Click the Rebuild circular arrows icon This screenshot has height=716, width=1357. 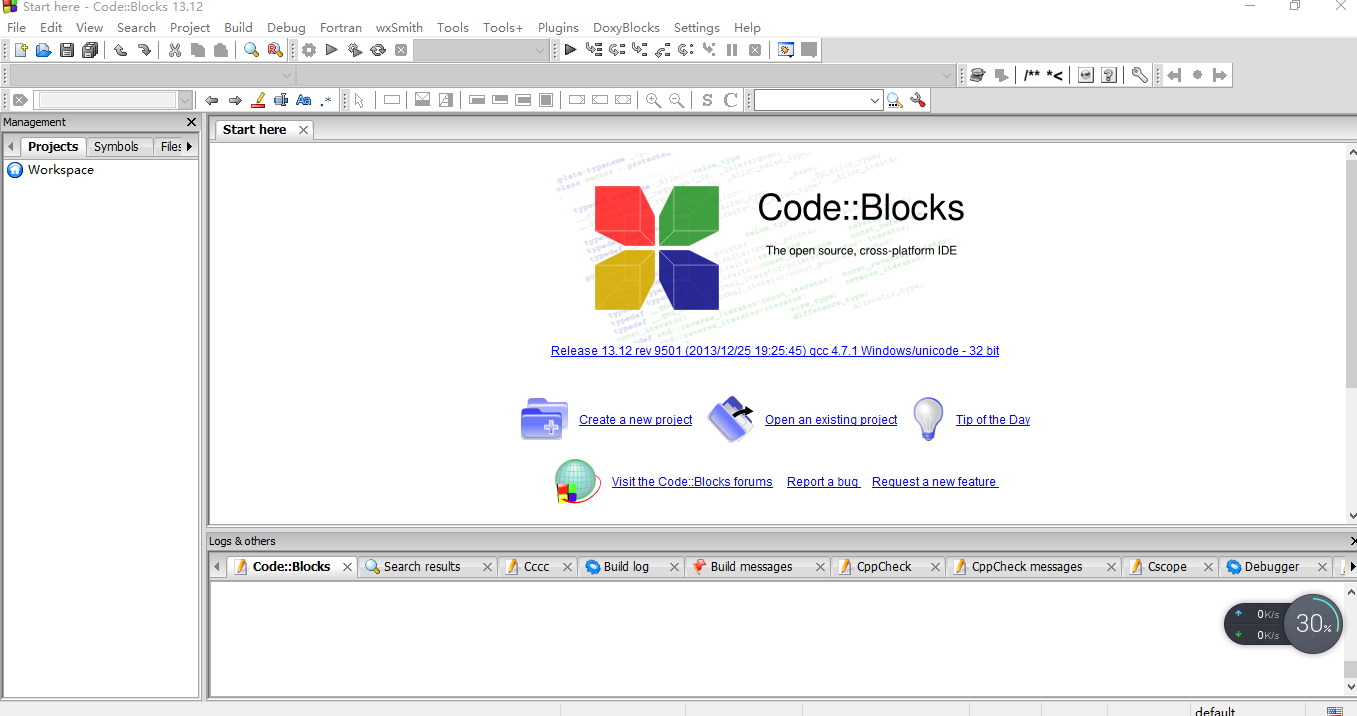pyautogui.click(x=378, y=50)
